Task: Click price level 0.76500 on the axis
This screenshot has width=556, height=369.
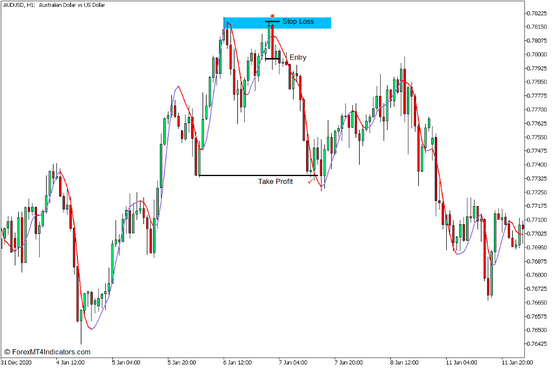Action: click(x=536, y=330)
